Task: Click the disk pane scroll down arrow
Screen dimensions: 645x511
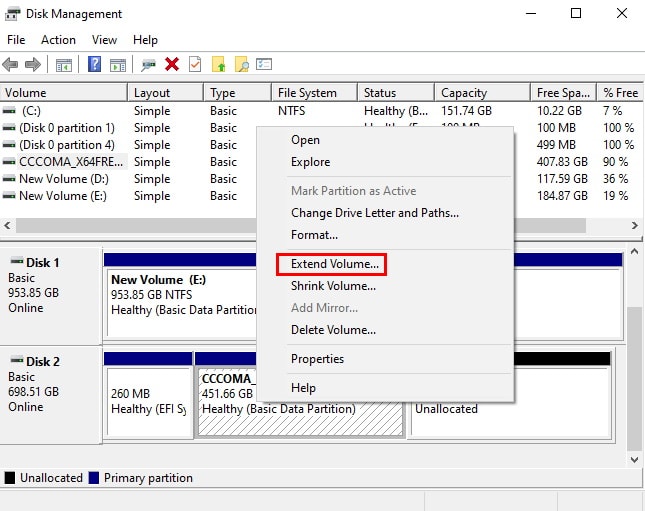Action: click(635, 459)
